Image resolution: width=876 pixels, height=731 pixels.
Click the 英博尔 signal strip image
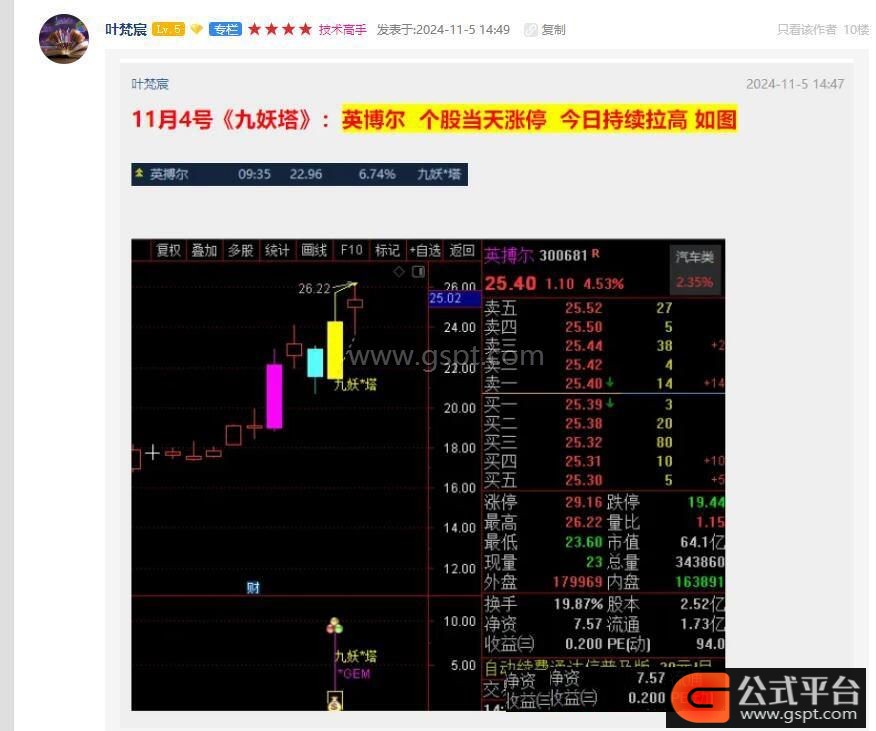(299, 174)
